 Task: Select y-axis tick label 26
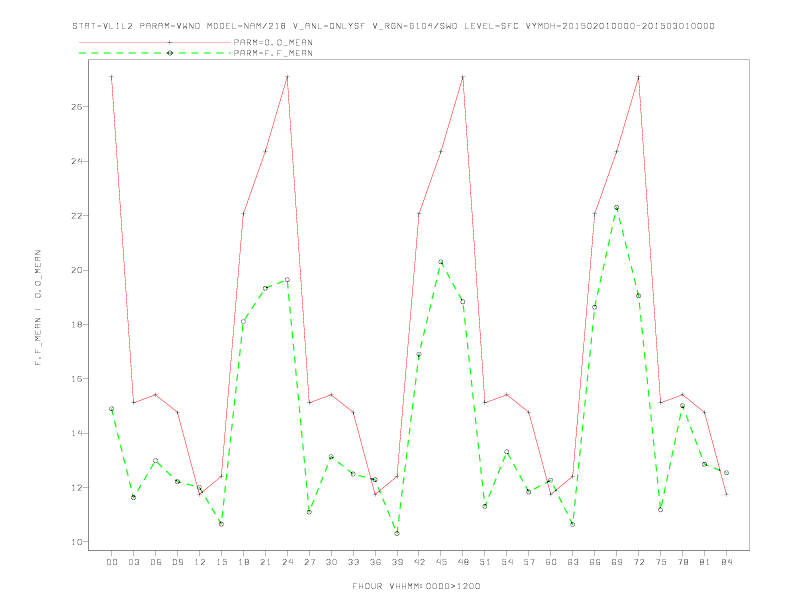77,107
